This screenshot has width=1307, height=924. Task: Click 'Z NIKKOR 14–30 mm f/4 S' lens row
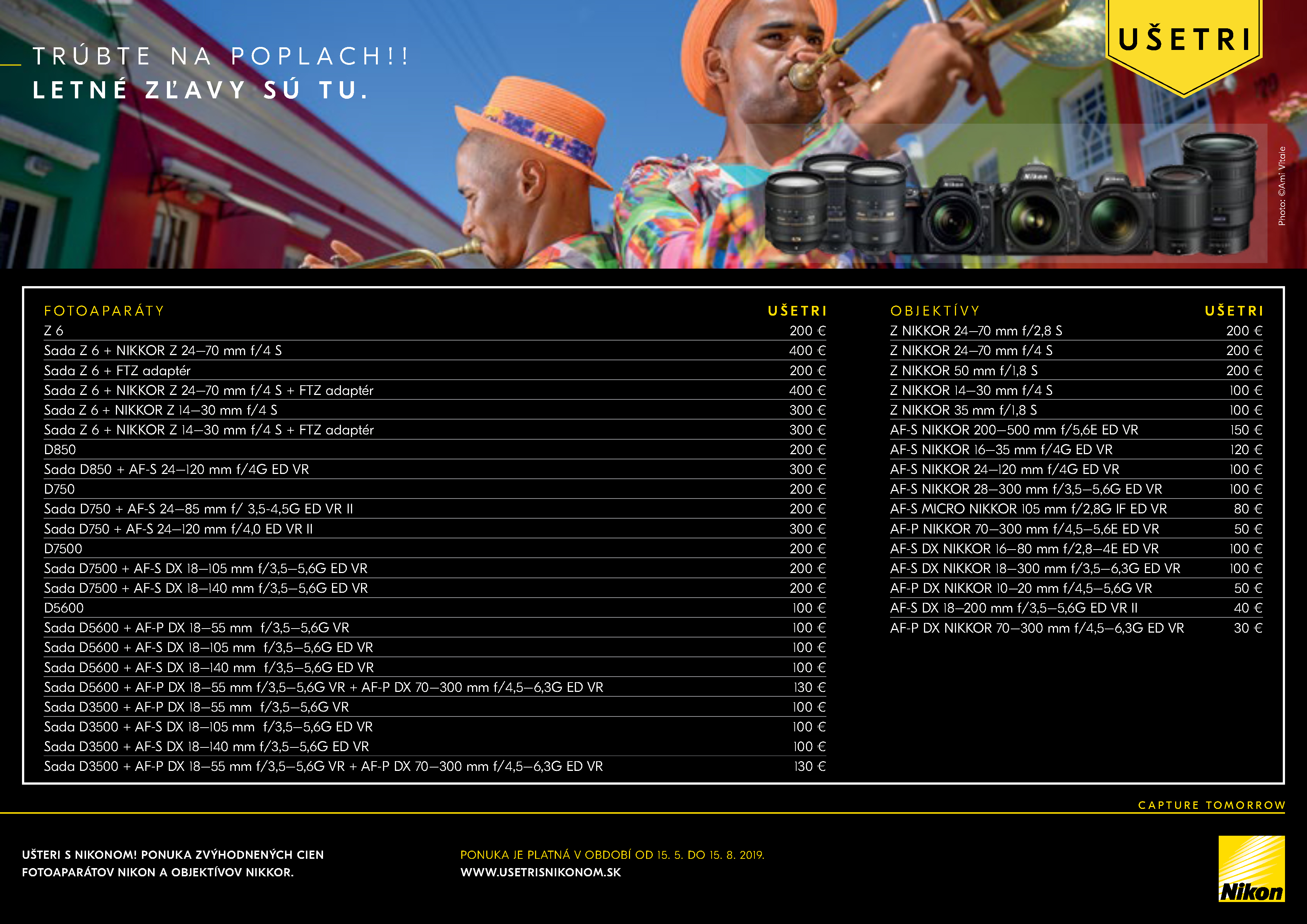1076,390
